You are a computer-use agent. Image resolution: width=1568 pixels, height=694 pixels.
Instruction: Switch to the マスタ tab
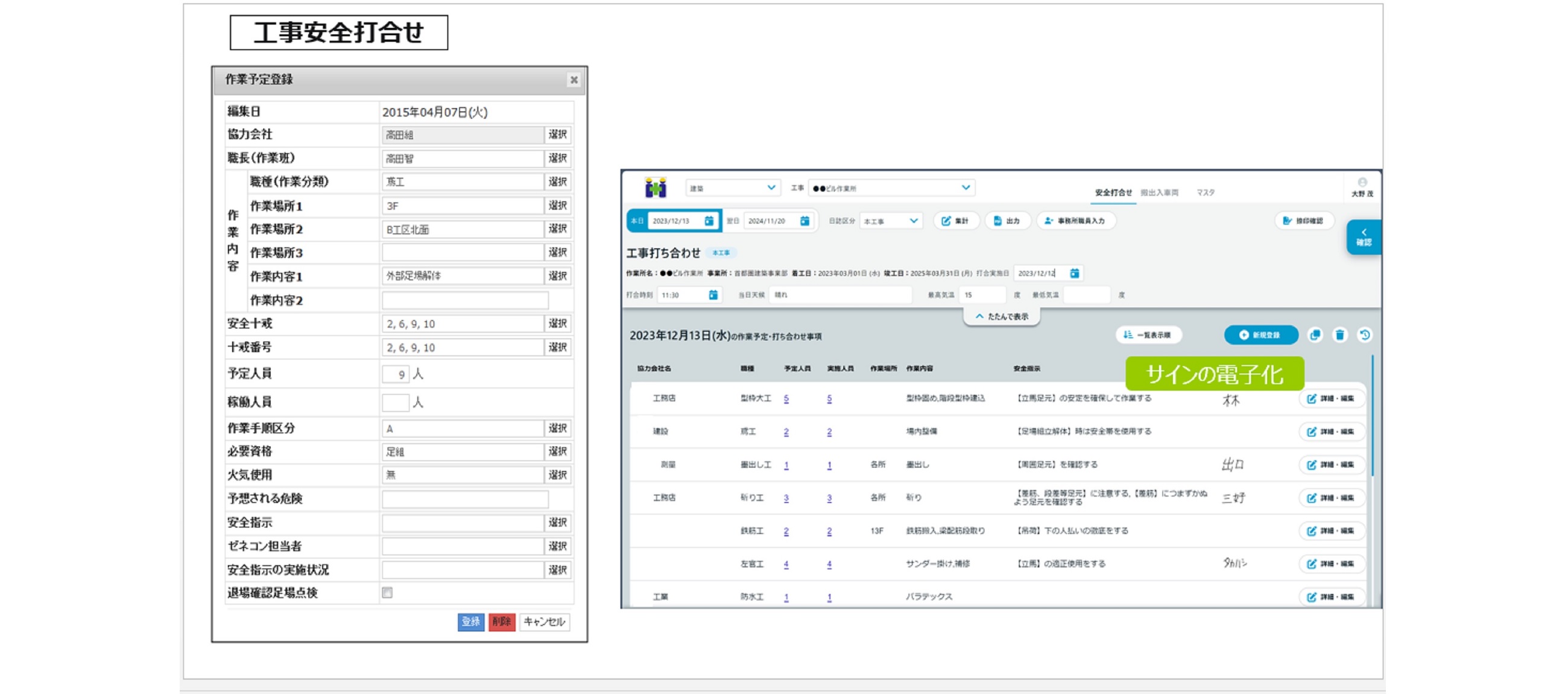tap(1205, 193)
